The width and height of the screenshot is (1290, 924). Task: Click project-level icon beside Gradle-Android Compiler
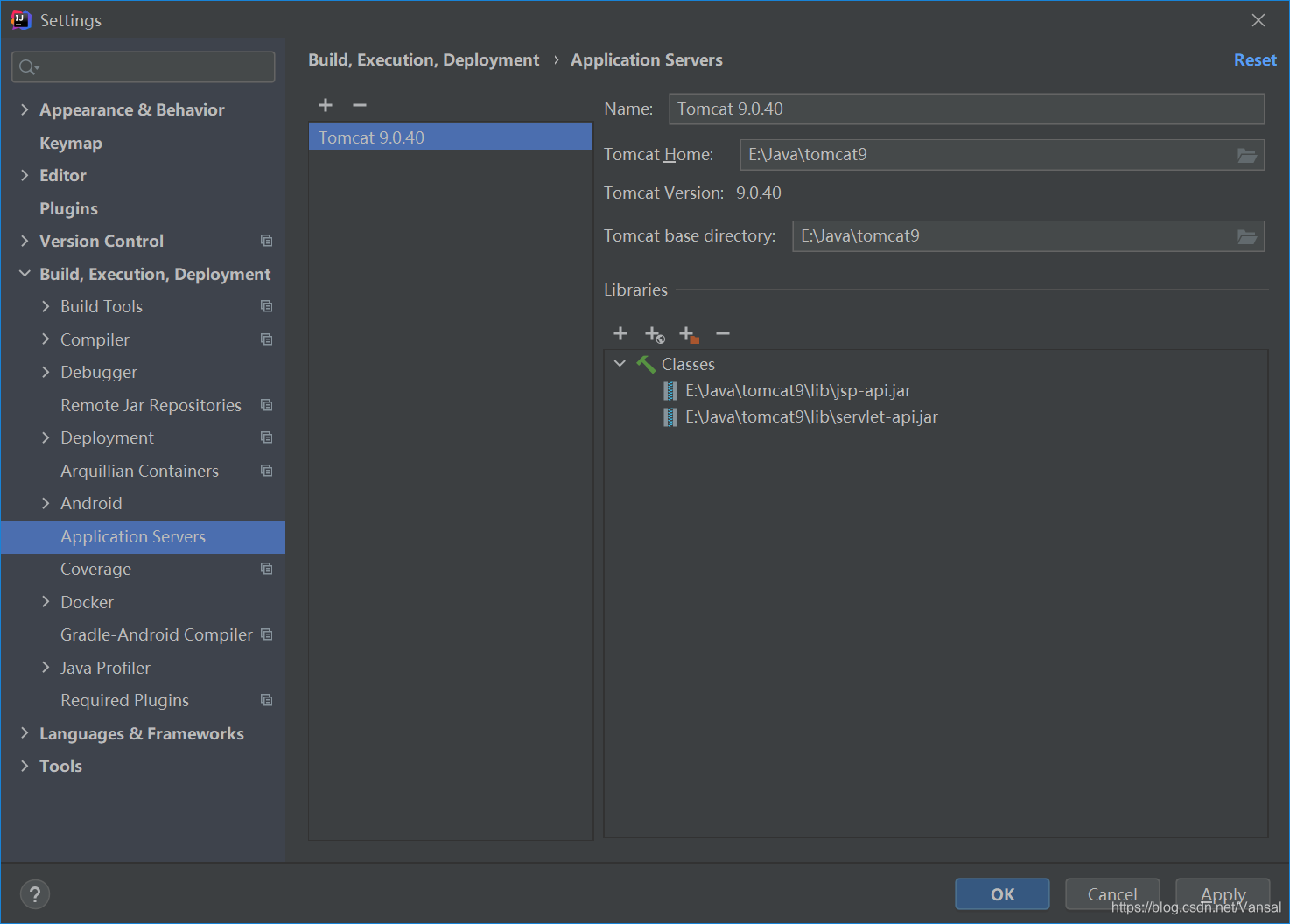267,634
